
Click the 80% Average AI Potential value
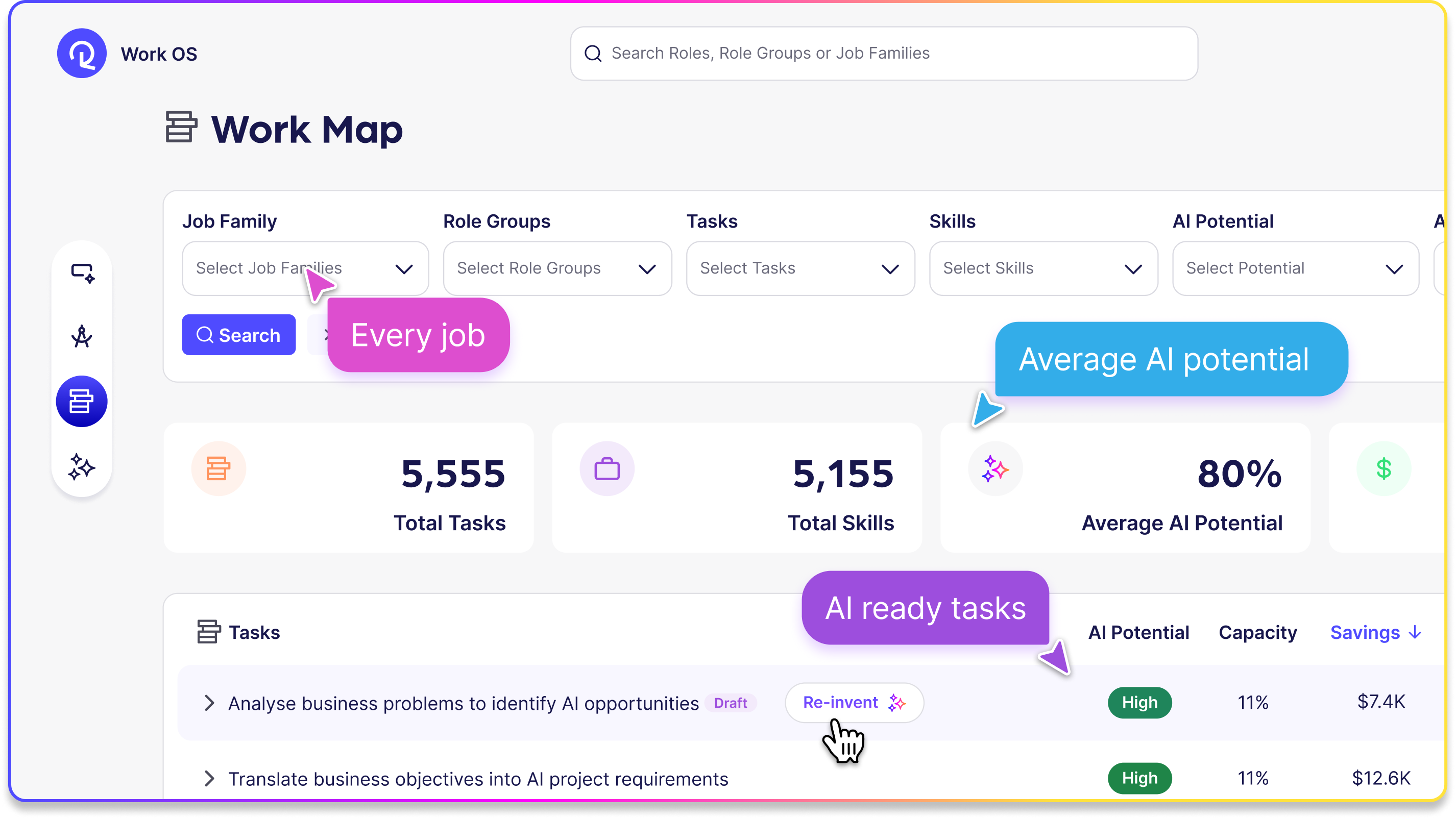(1240, 474)
